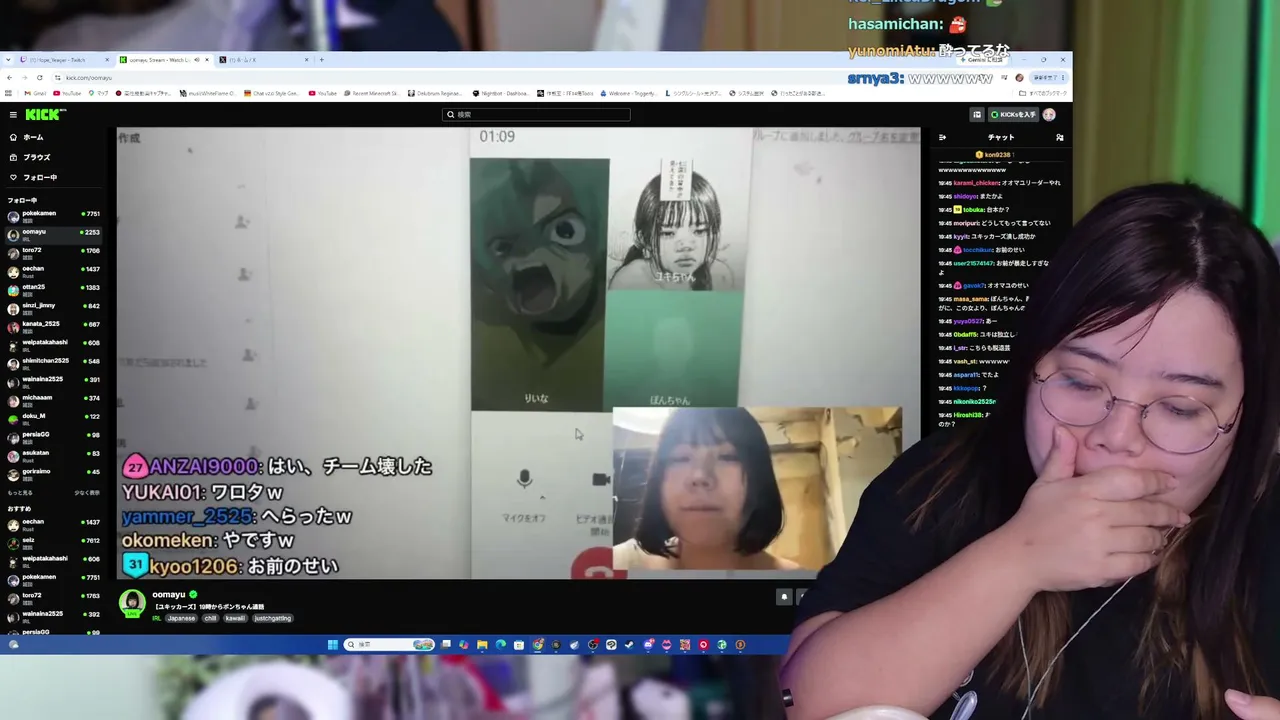This screenshot has height=720, width=1280.
Task: Open the マップ bookmark
Action: click(98, 93)
